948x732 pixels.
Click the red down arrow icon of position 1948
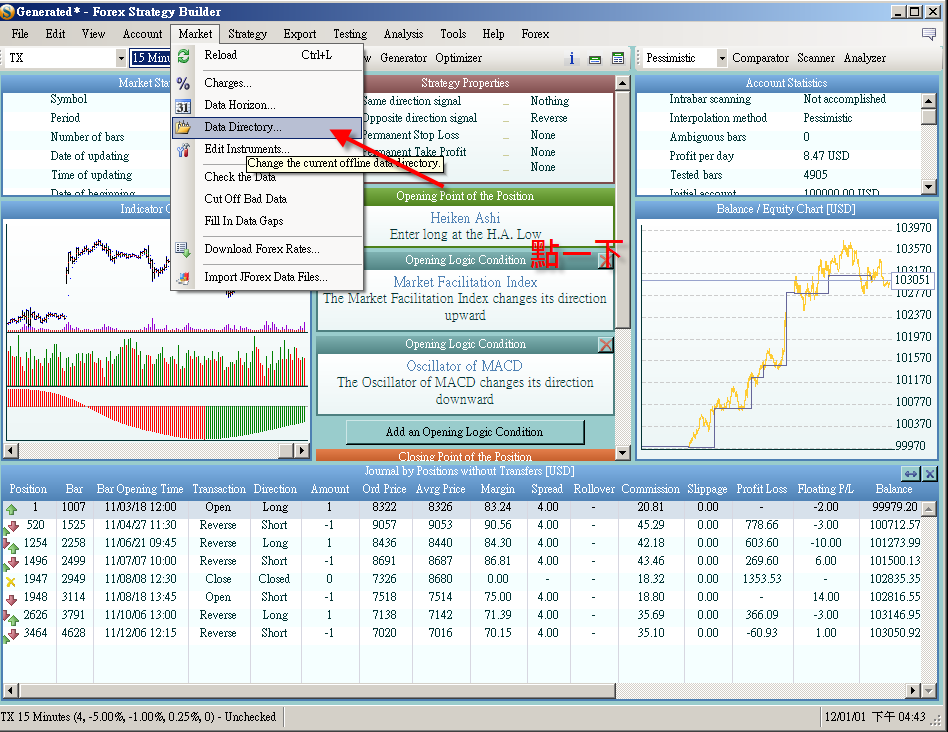(x=11, y=600)
